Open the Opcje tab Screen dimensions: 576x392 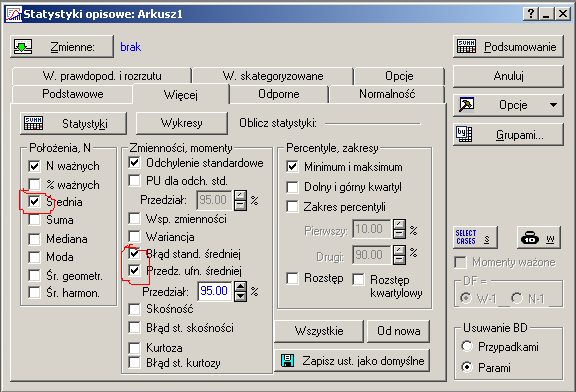(x=399, y=76)
